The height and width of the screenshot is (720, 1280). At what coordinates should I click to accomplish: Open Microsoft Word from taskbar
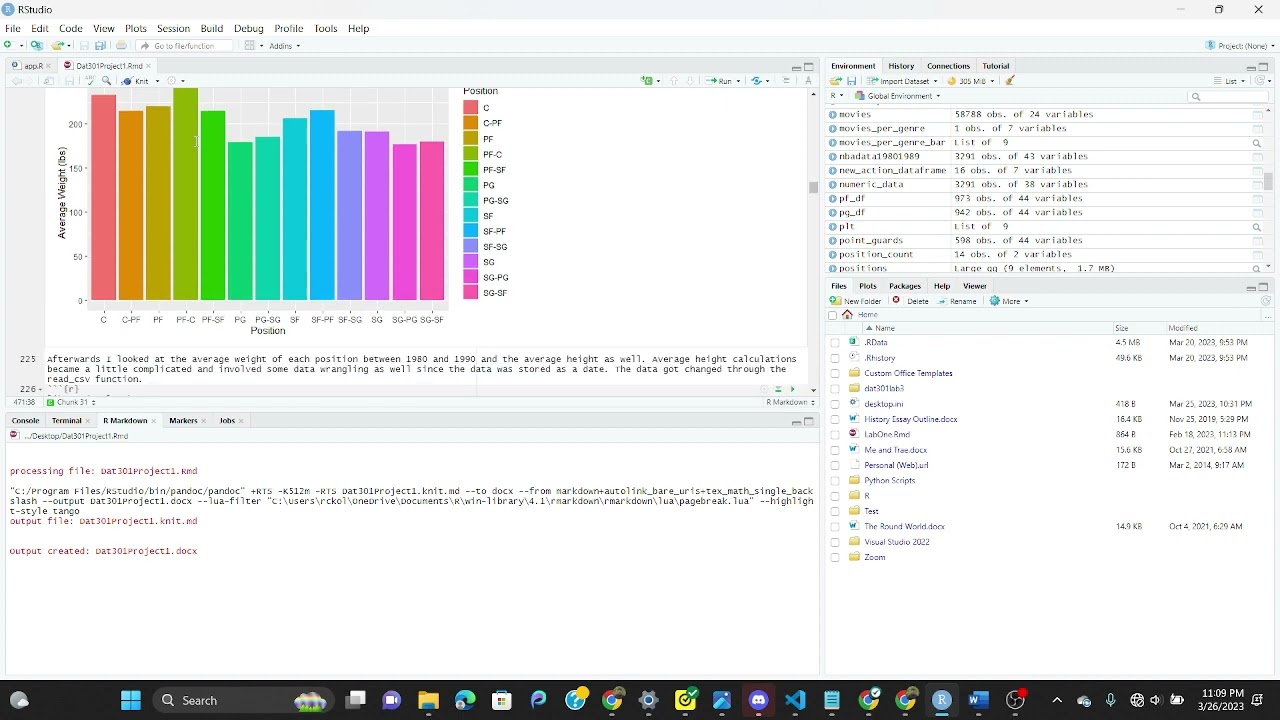[x=978, y=700]
